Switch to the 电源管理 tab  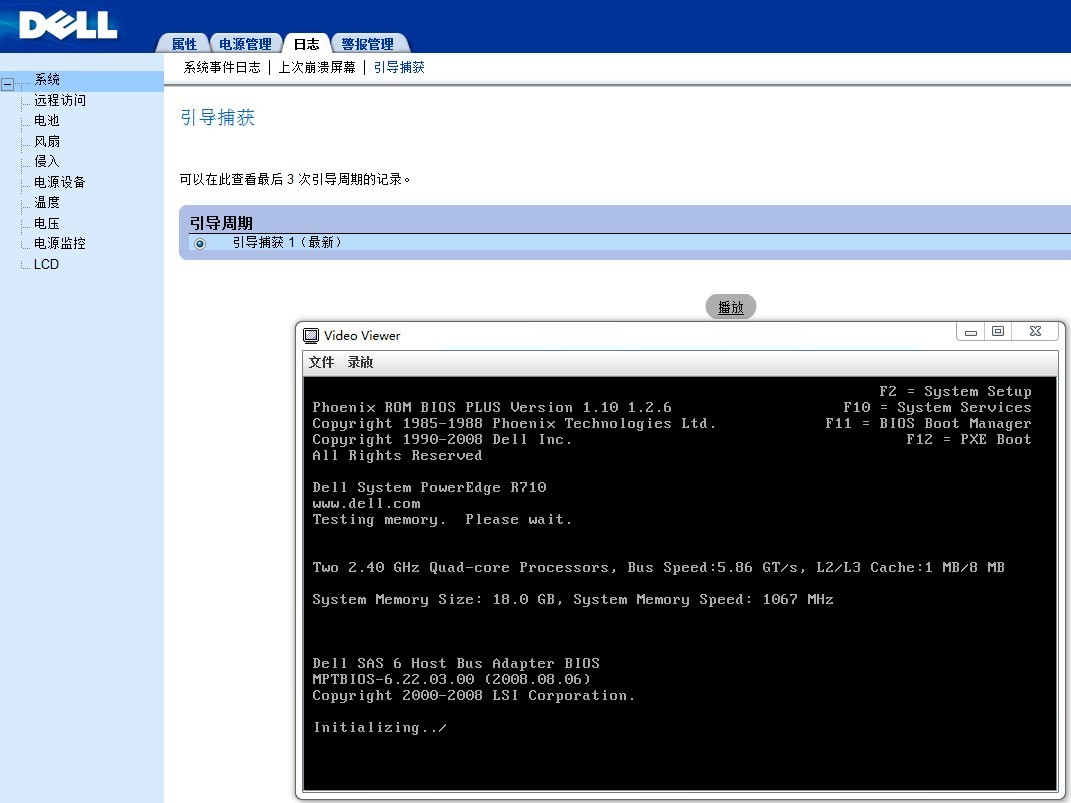click(245, 44)
